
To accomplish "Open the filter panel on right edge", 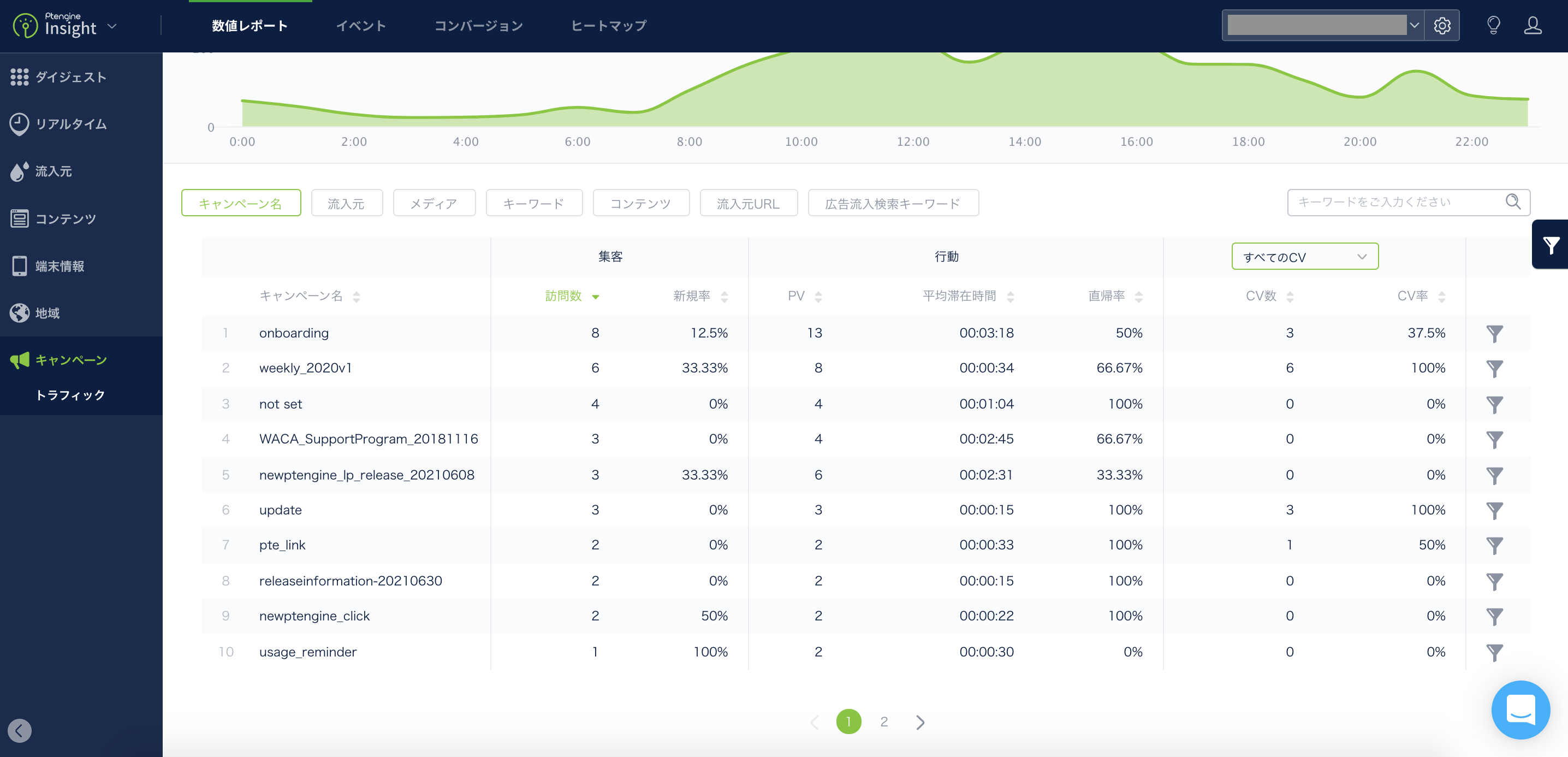I will pos(1551,244).
